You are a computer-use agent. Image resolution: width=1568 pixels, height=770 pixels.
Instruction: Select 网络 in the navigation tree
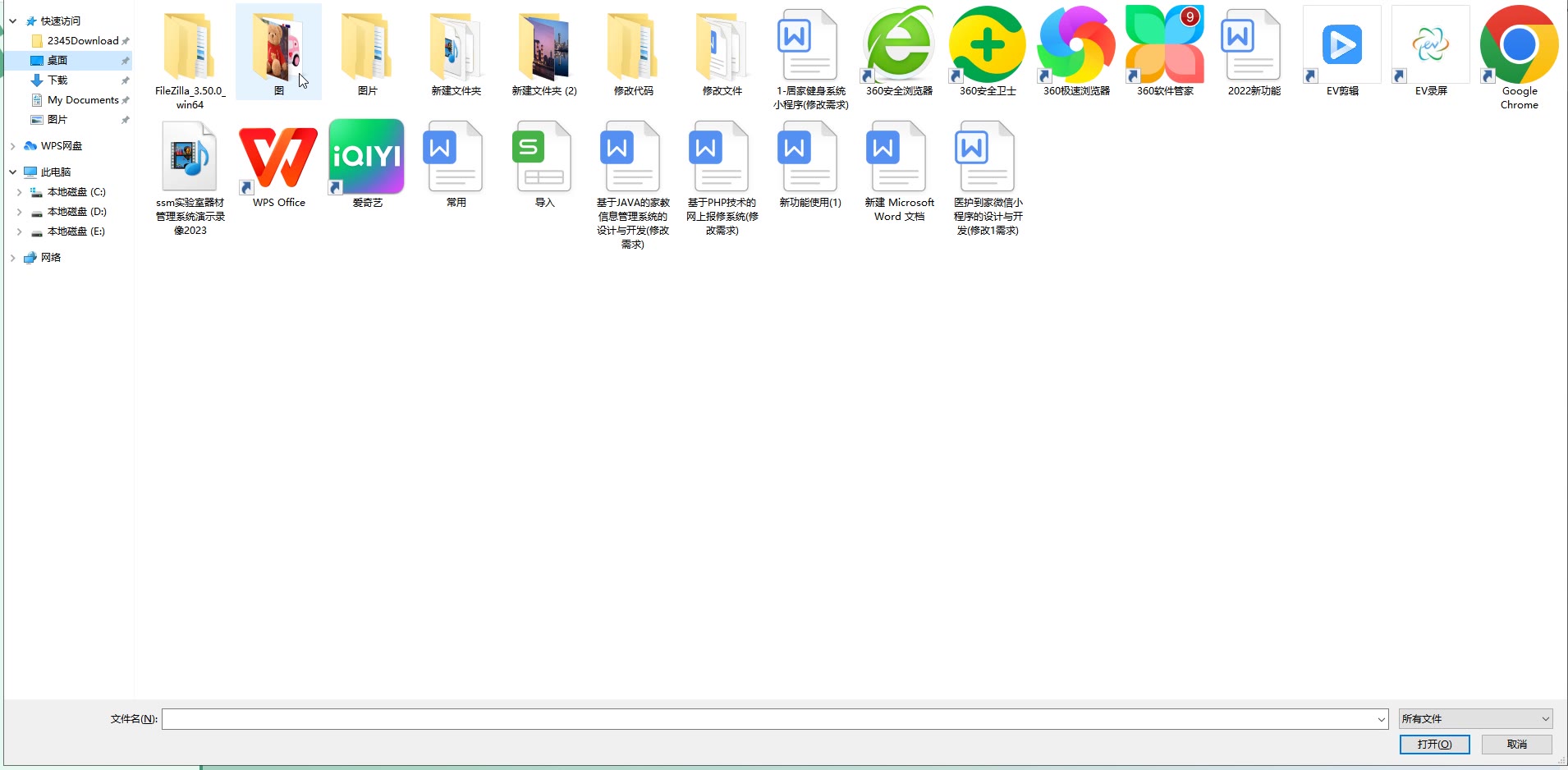coord(51,258)
